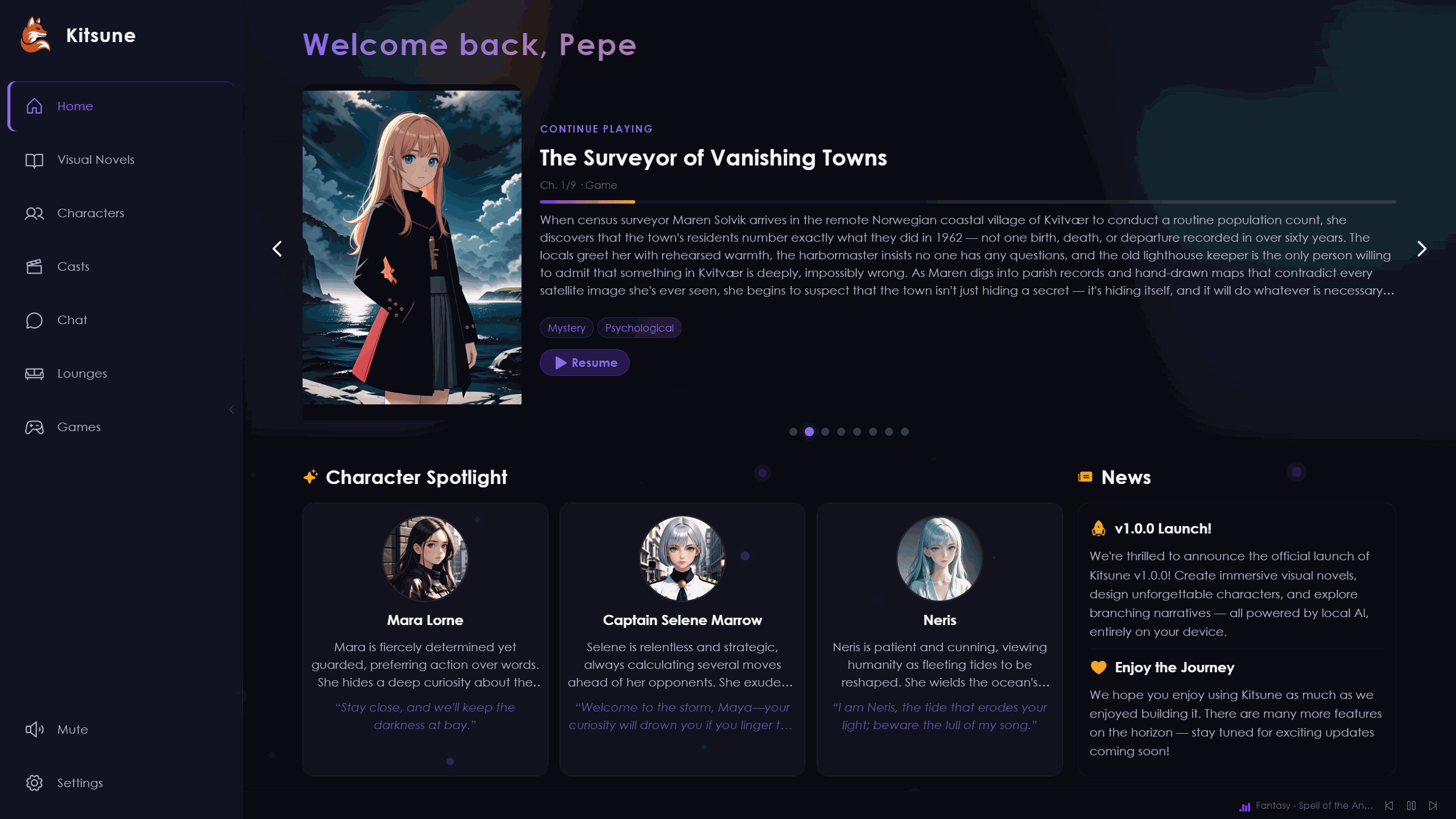Open the Lounges sofa icon

pos(34,374)
